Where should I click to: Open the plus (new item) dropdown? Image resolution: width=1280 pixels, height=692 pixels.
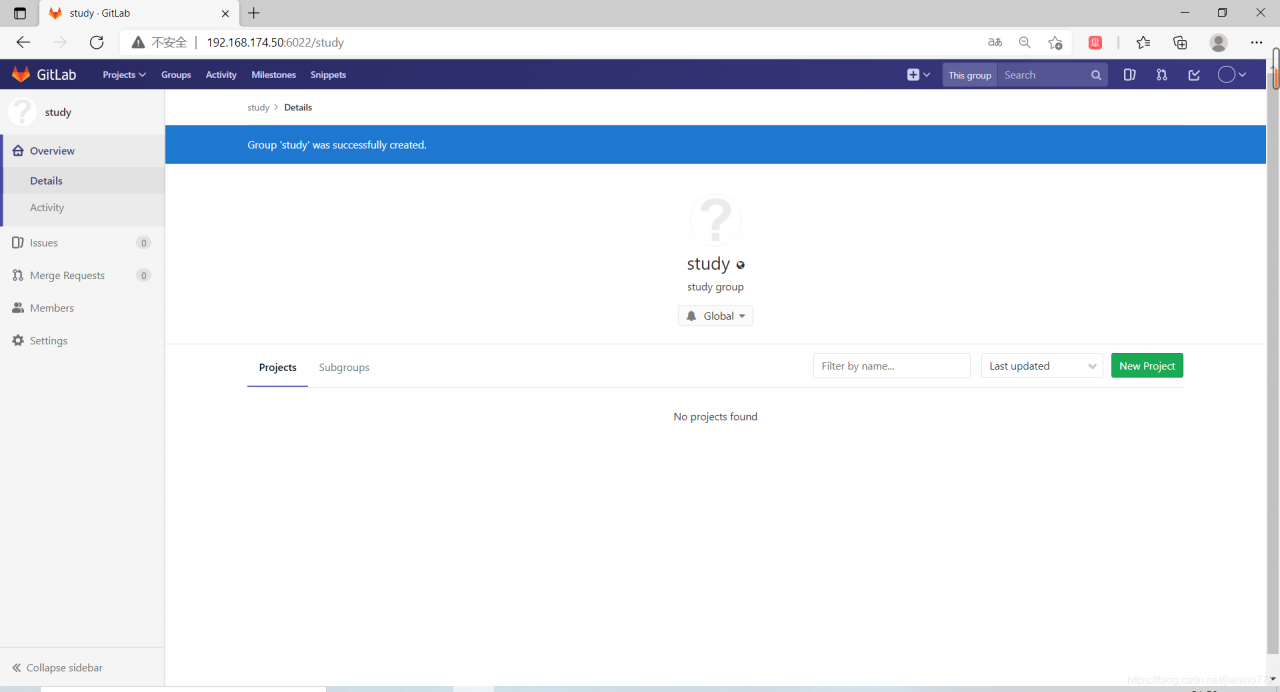pyautogui.click(x=918, y=75)
